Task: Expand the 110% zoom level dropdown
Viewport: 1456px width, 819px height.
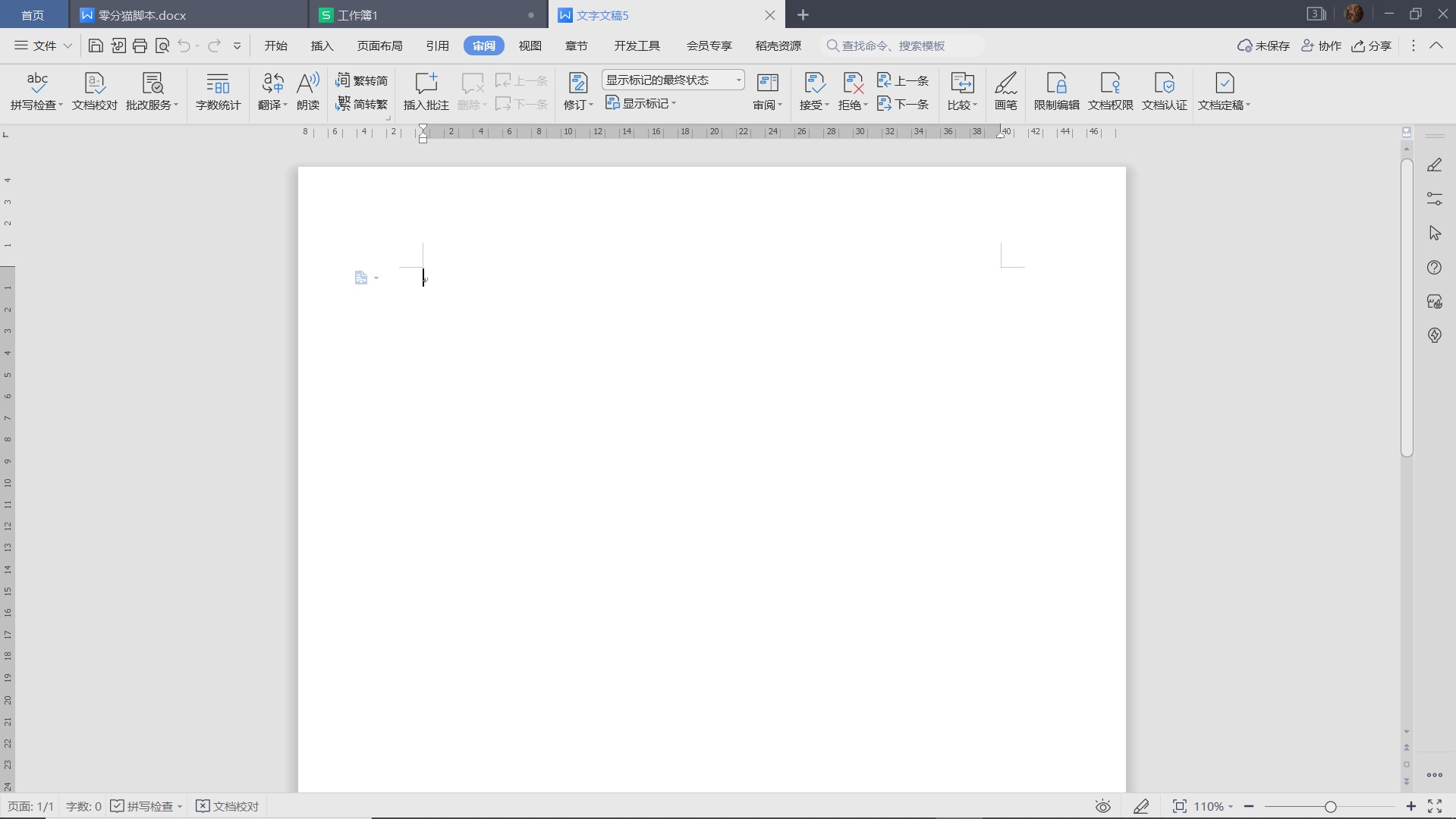Action: pos(1213,806)
